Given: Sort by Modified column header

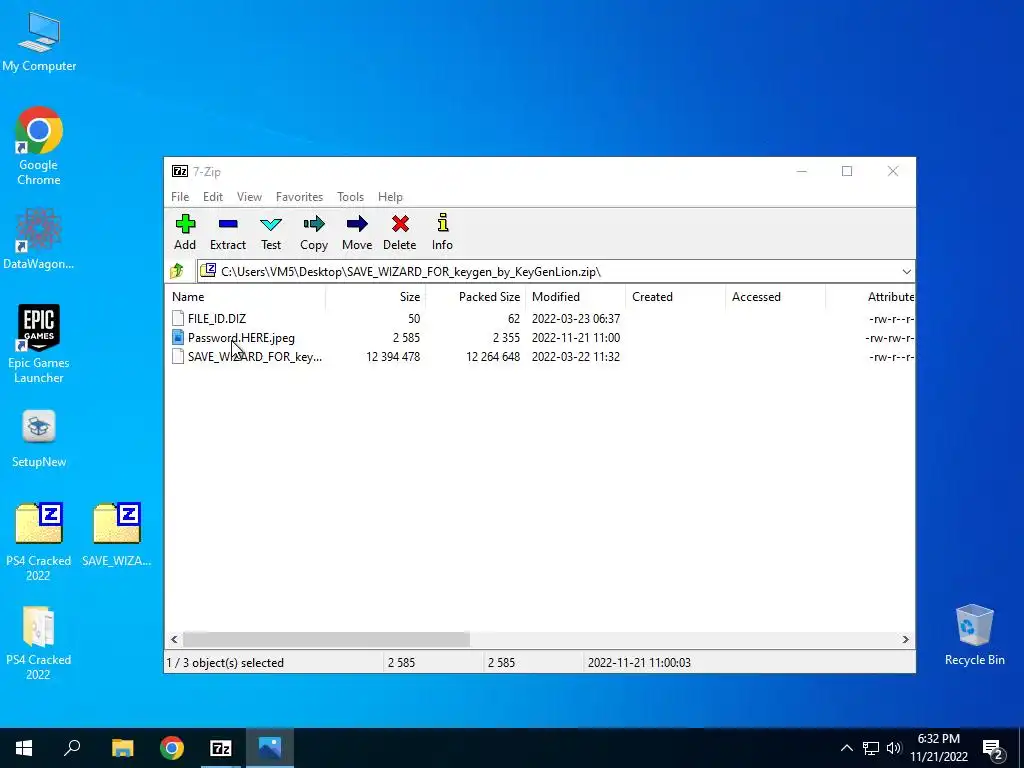Looking at the screenshot, I should [575, 296].
